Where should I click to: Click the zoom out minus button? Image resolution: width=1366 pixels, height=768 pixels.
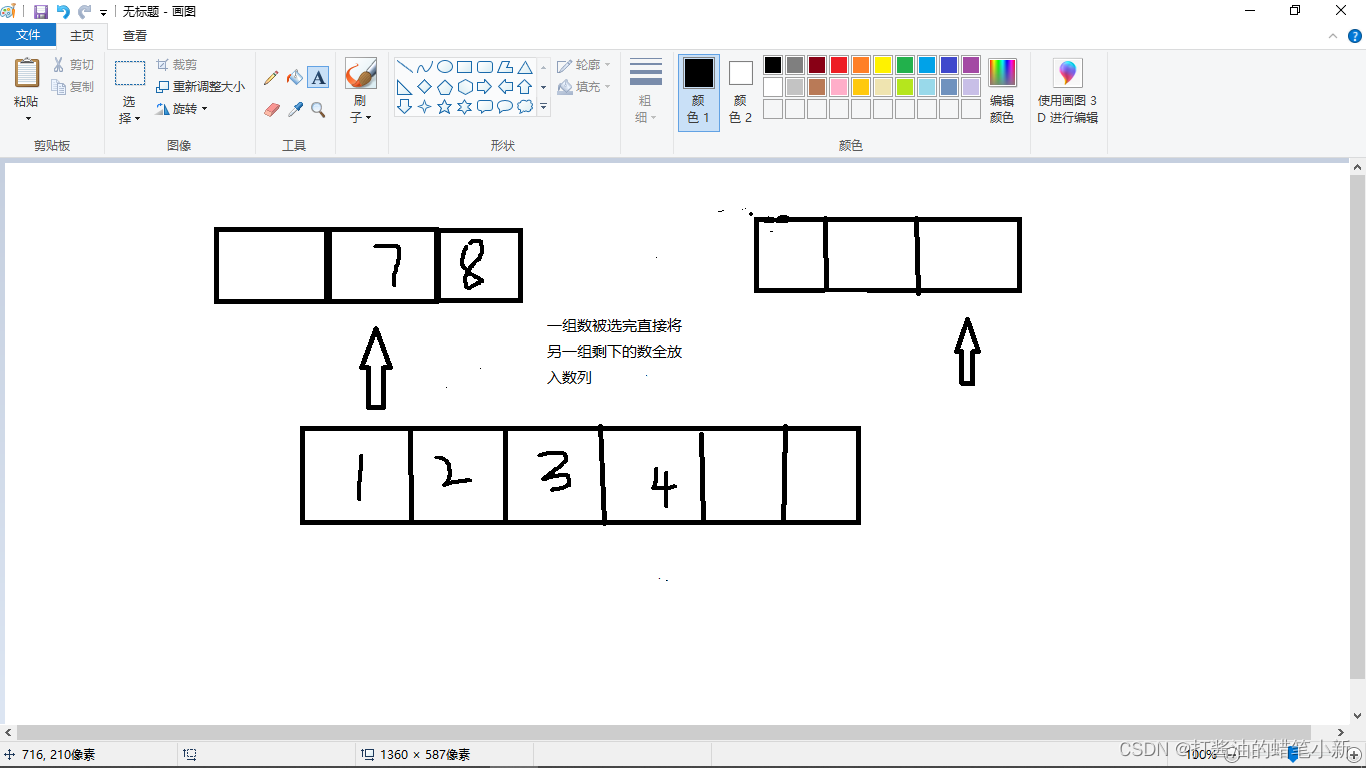pos(1231,755)
